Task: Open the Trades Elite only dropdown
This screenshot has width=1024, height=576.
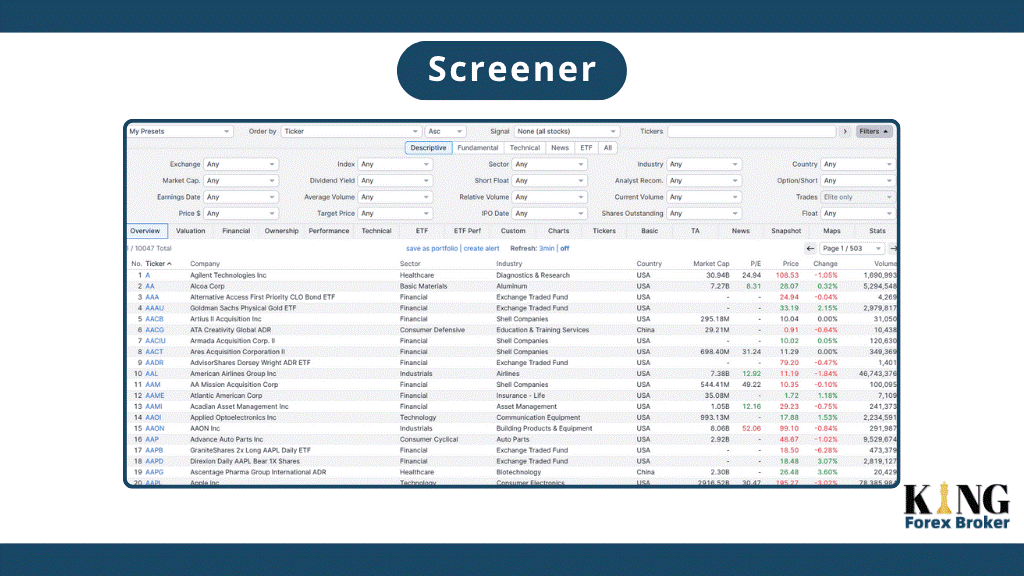Action: point(858,197)
